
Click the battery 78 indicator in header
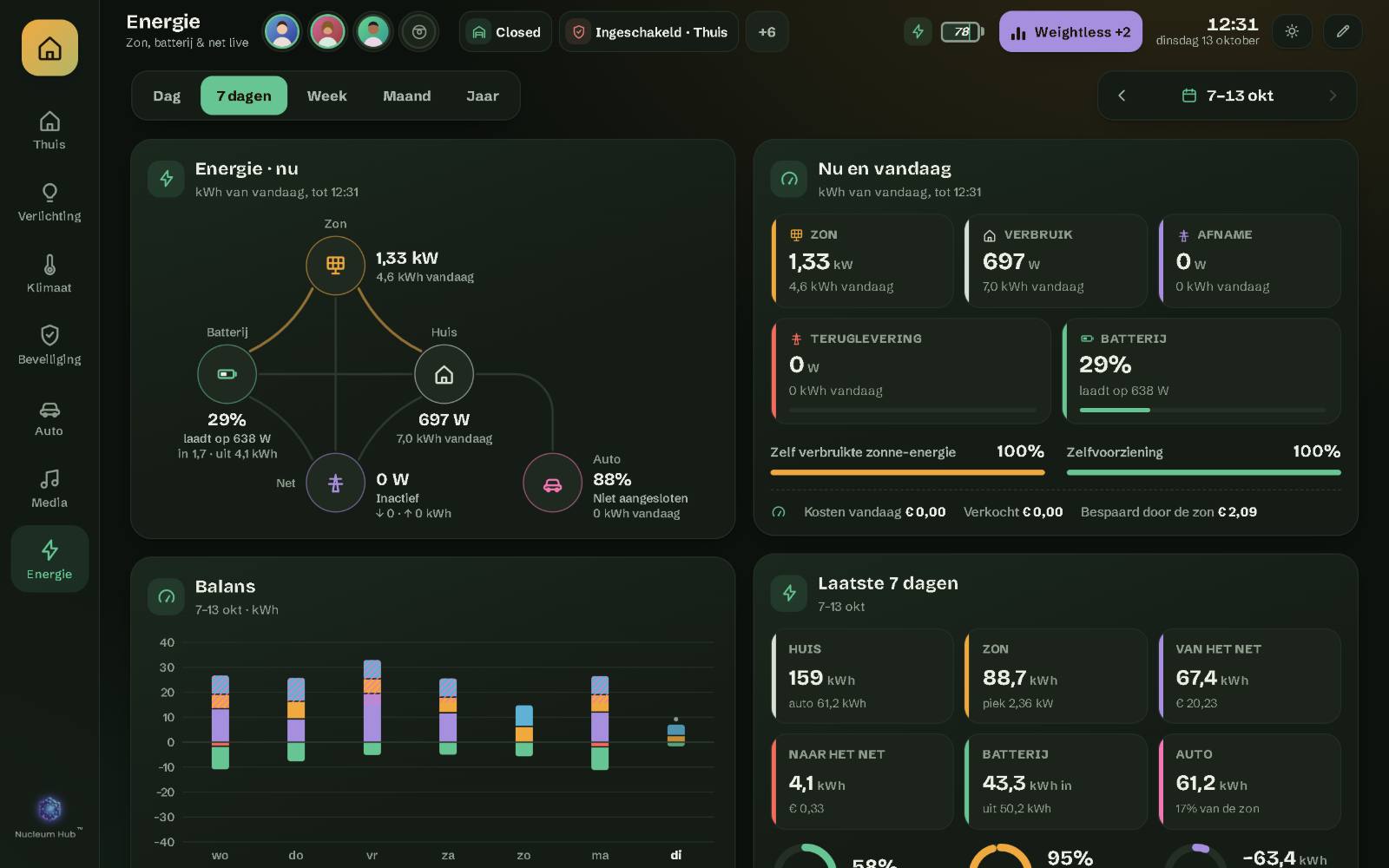point(962,32)
